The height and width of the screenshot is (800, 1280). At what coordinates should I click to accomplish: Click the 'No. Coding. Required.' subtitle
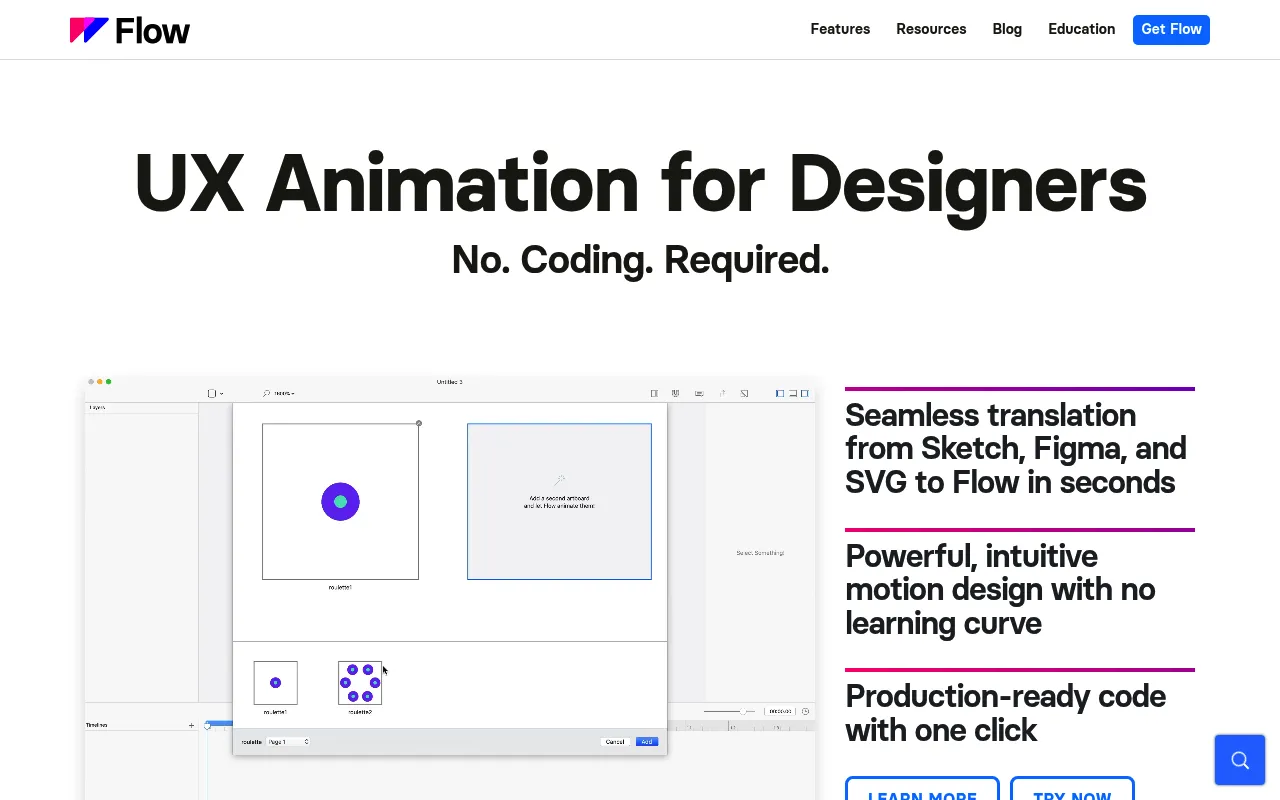coord(640,260)
